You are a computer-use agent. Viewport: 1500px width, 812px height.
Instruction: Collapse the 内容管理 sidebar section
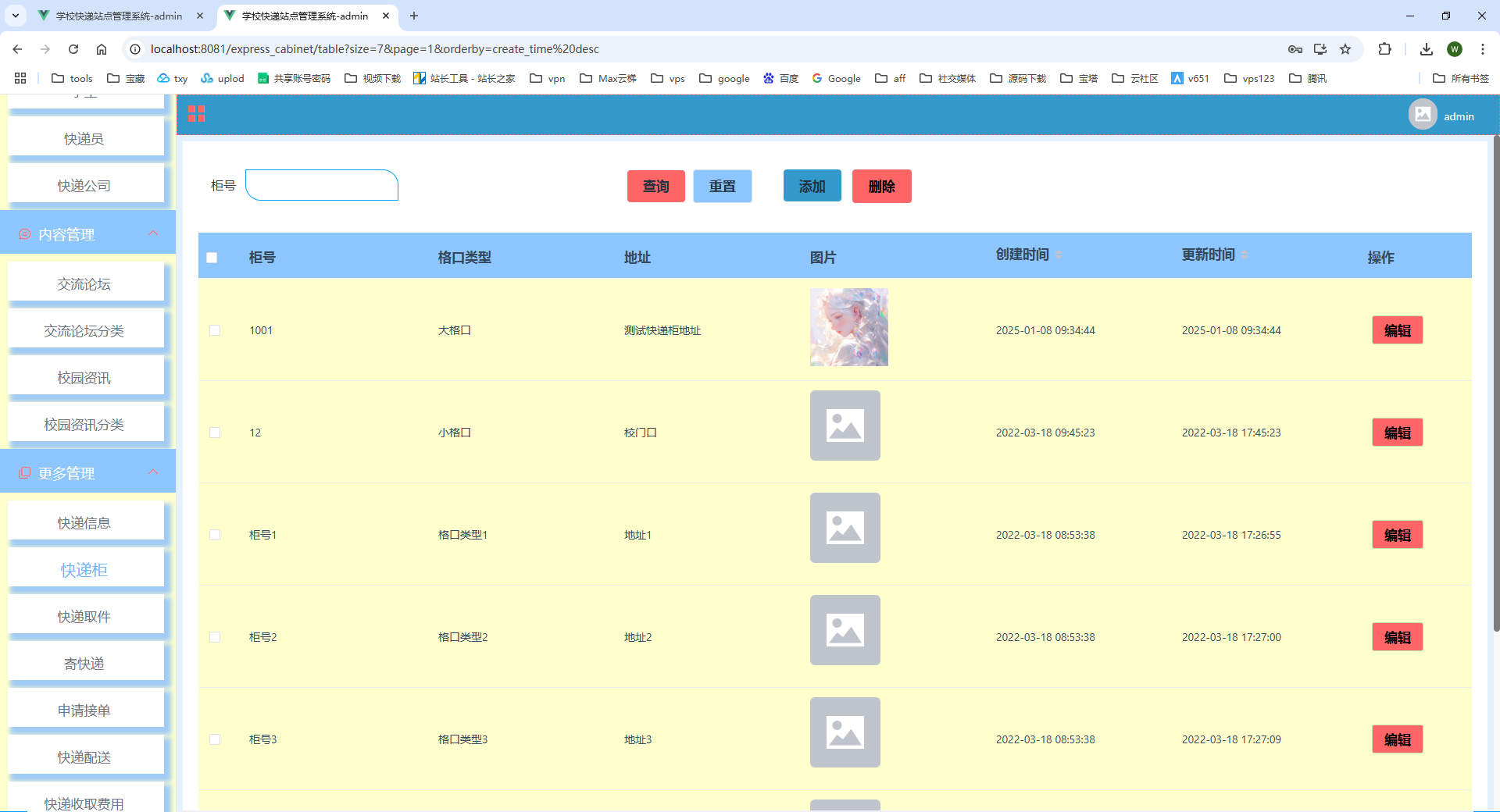tap(87, 233)
